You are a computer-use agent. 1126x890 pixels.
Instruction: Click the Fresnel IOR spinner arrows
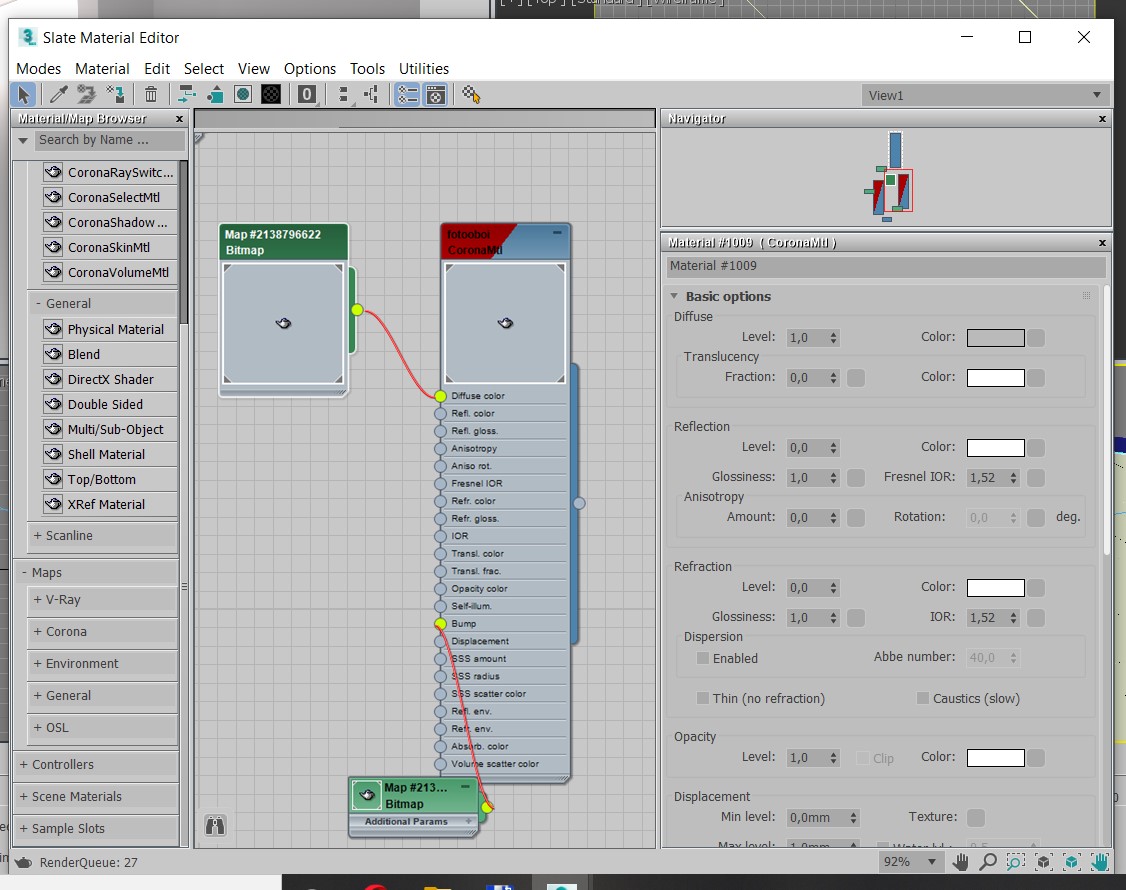[1013, 478]
